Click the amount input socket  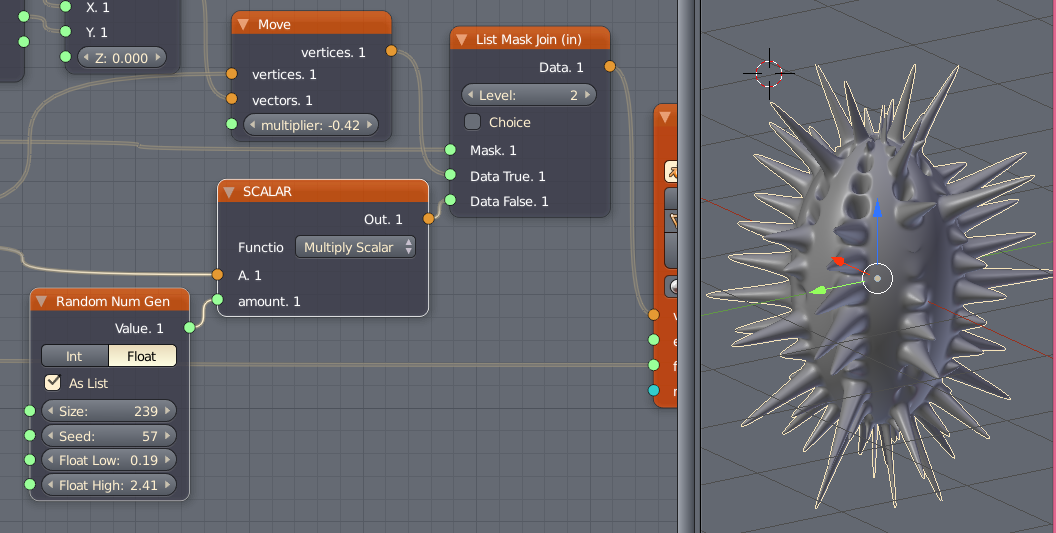(218, 300)
